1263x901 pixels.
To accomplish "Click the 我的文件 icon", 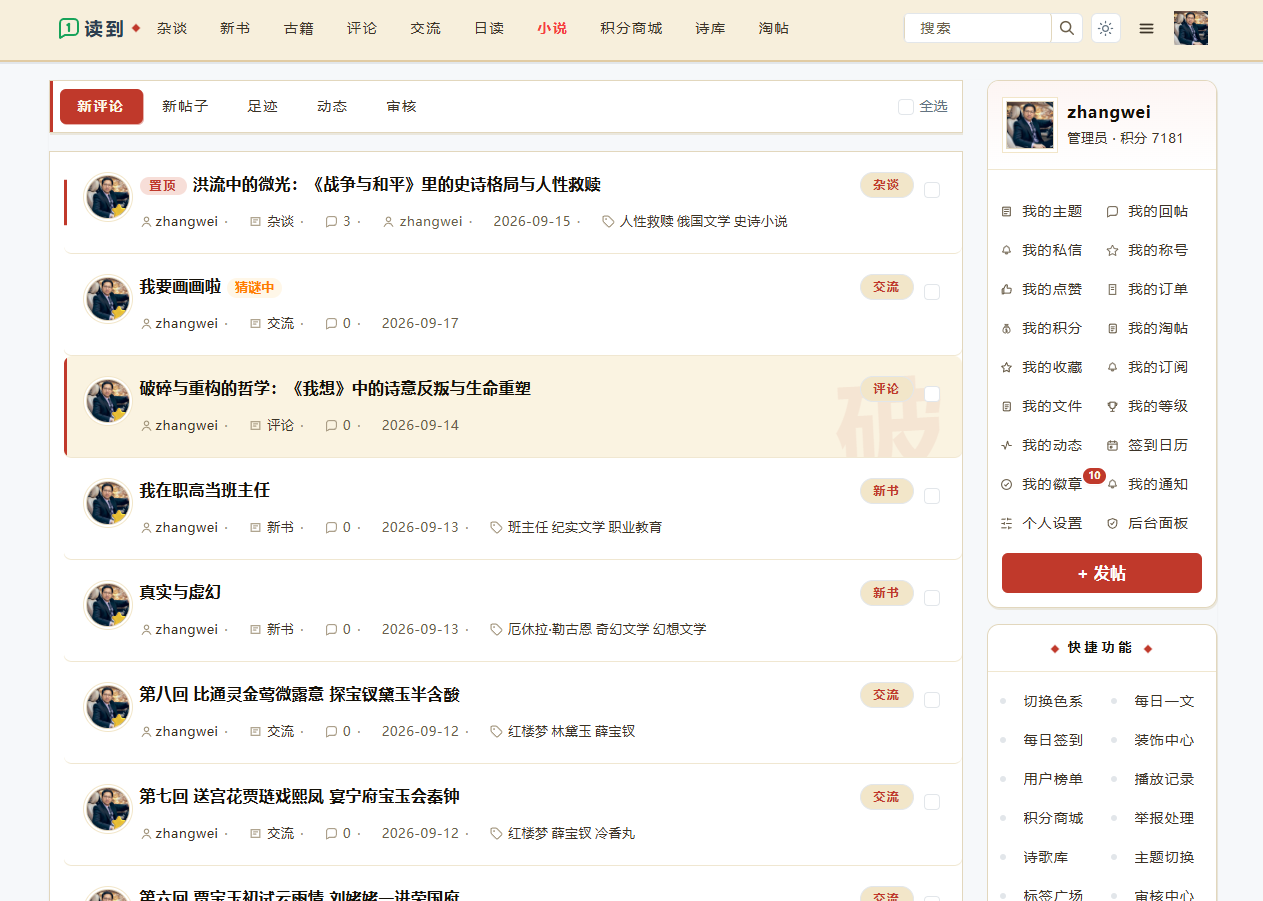I will click(1007, 406).
